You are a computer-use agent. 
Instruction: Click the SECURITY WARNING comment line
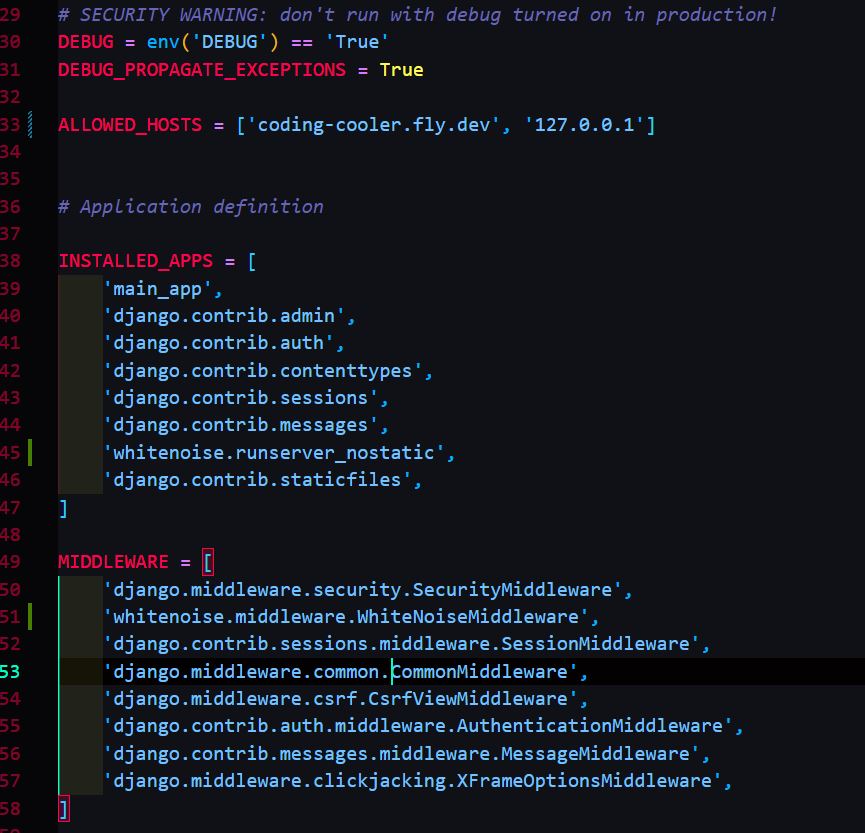[417, 15]
